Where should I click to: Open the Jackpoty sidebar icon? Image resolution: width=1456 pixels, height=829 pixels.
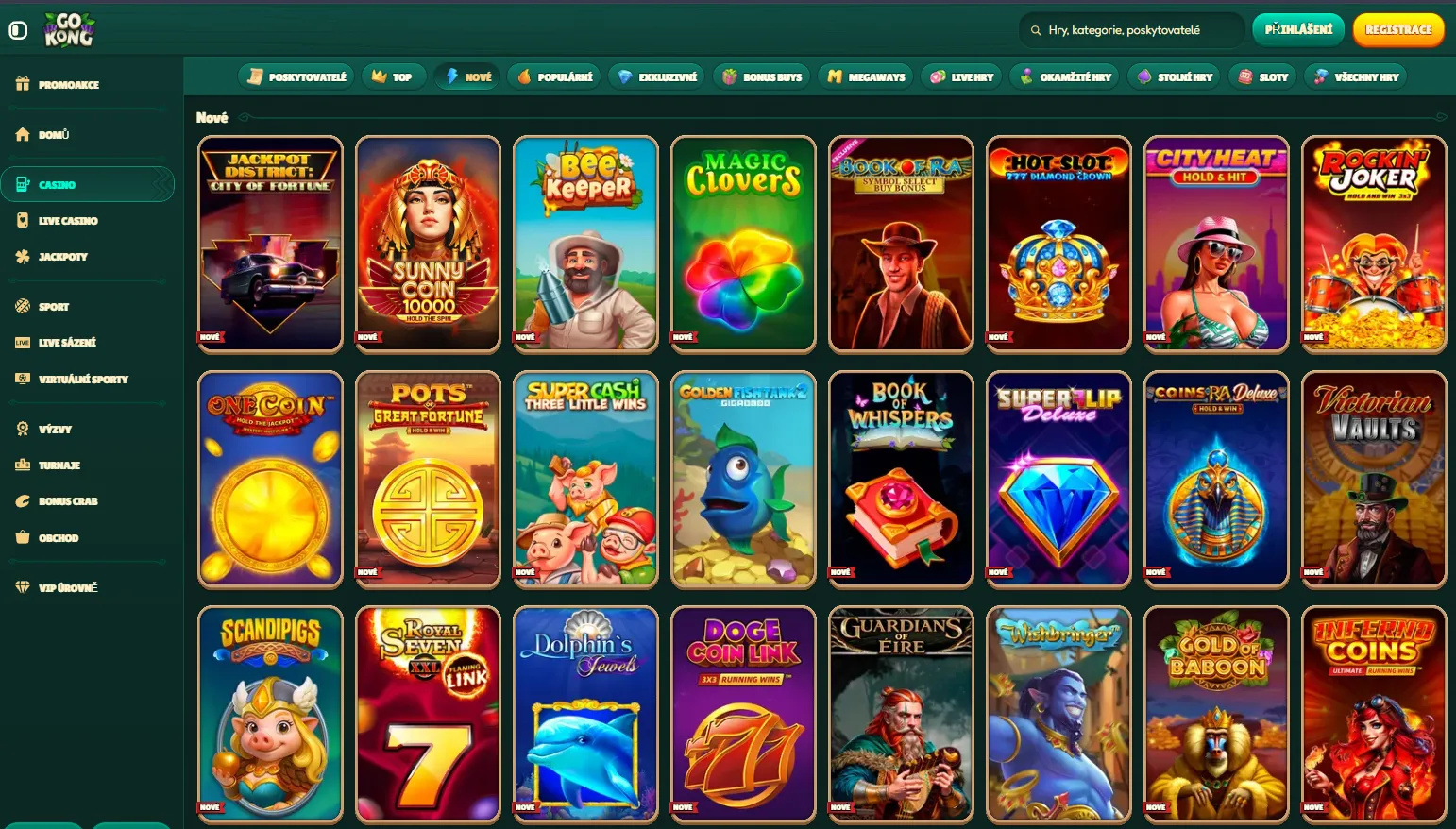[23, 256]
